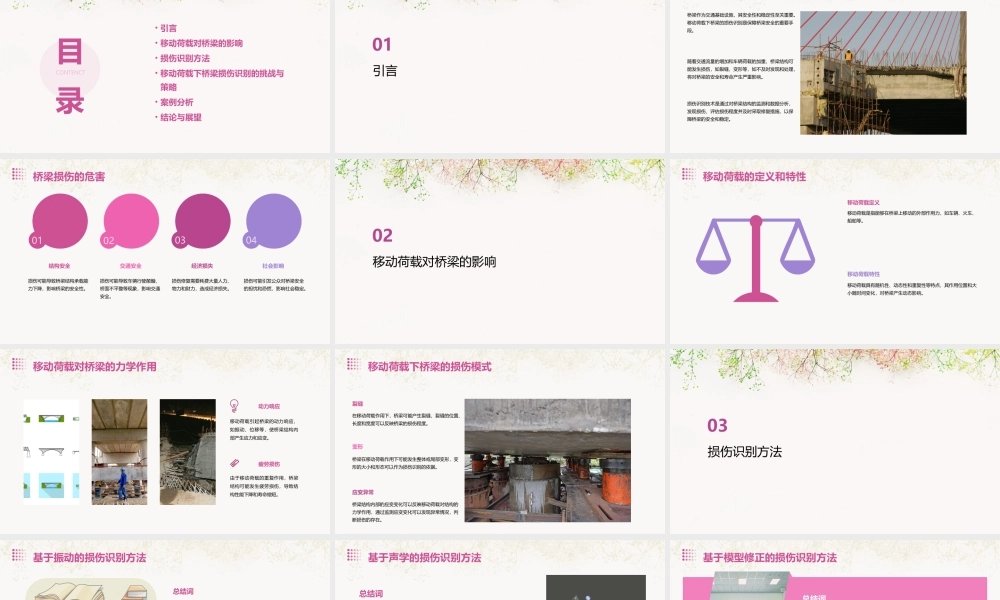Select the 基于振动的损伤识别方法 slide
This screenshot has height=600, width=1000.
[165, 570]
